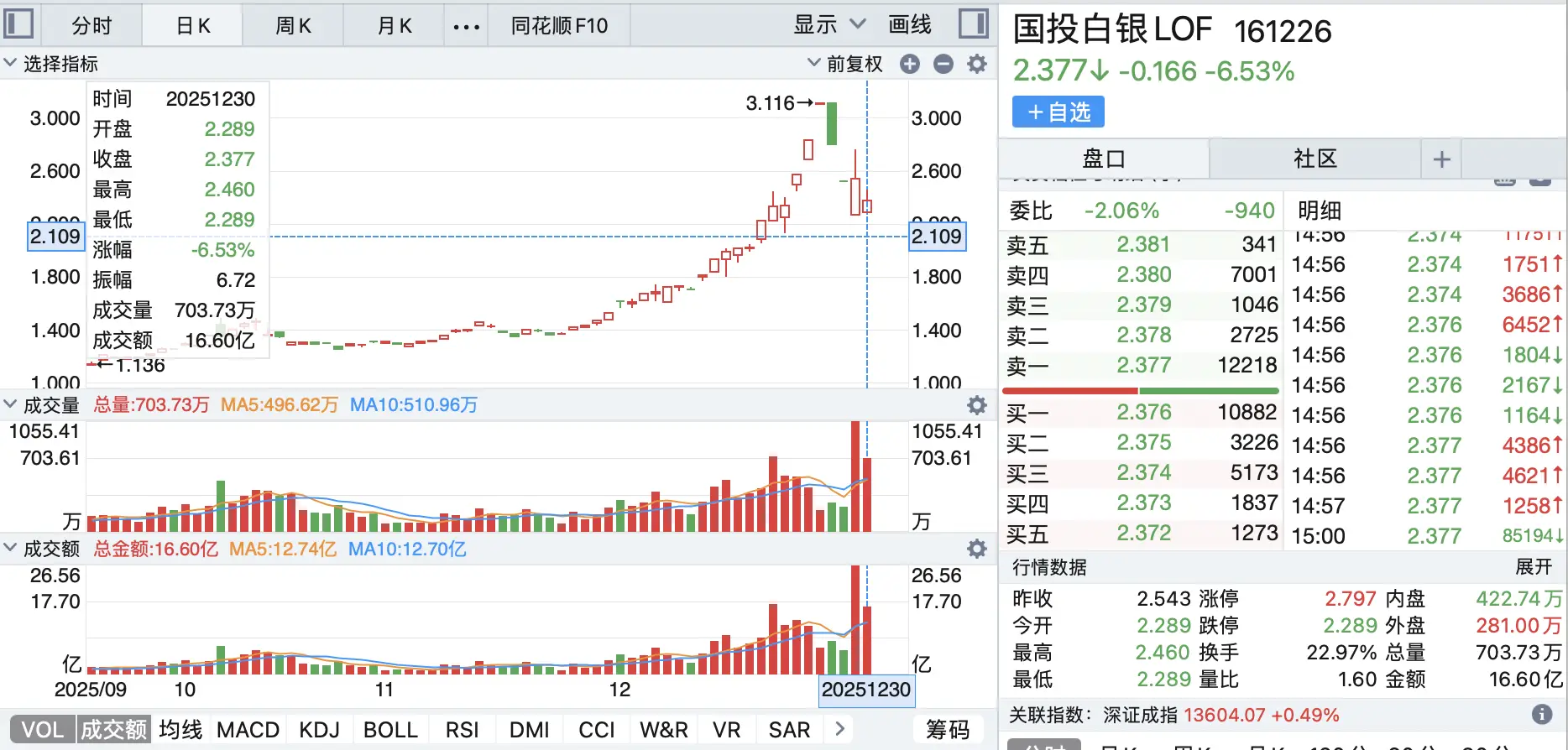Switch to the 周K weekly tab
1568x750 pixels.
(293, 26)
